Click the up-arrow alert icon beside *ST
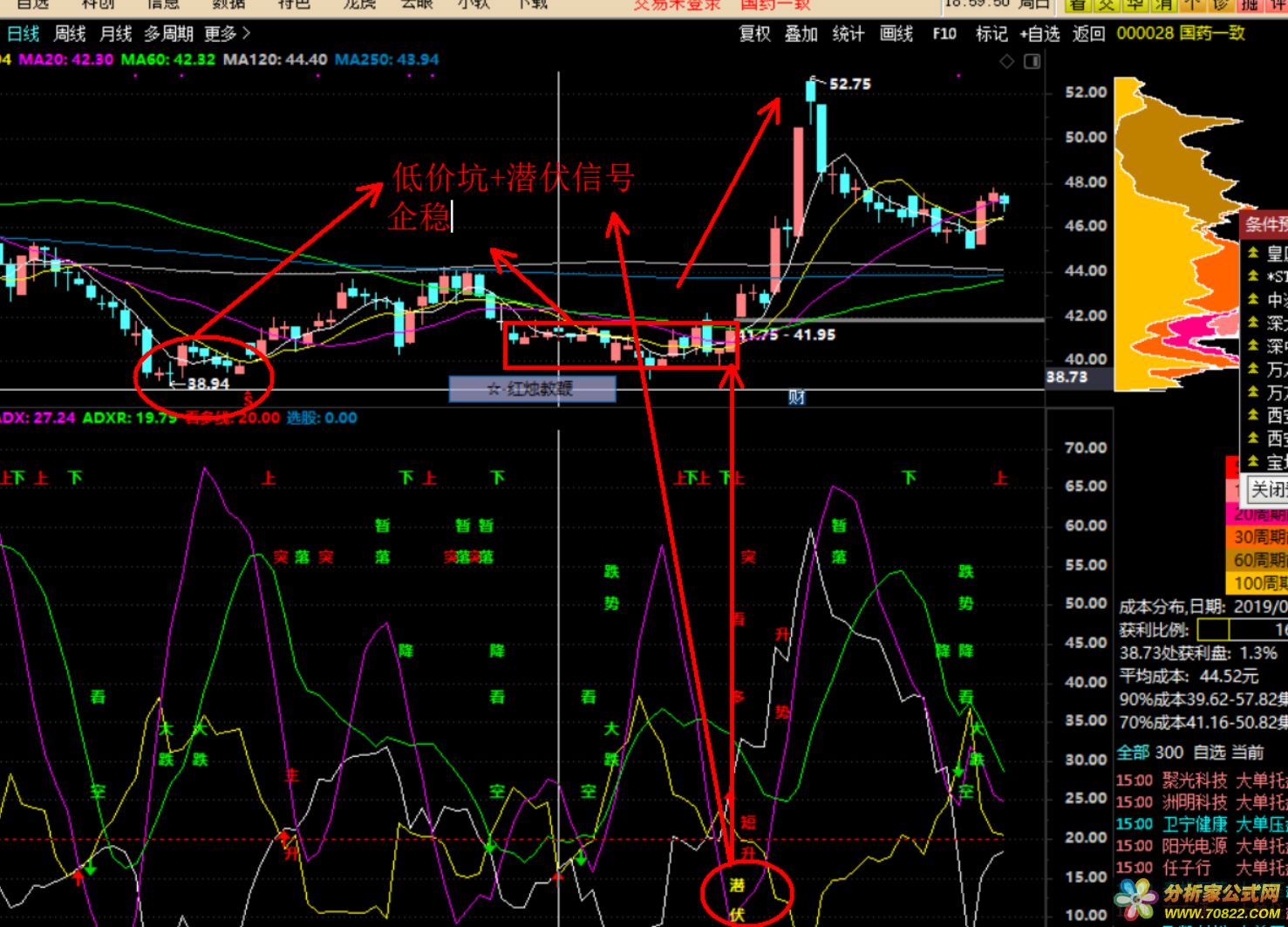Image resolution: width=1288 pixels, height=927 pixels. (1253, 276)
